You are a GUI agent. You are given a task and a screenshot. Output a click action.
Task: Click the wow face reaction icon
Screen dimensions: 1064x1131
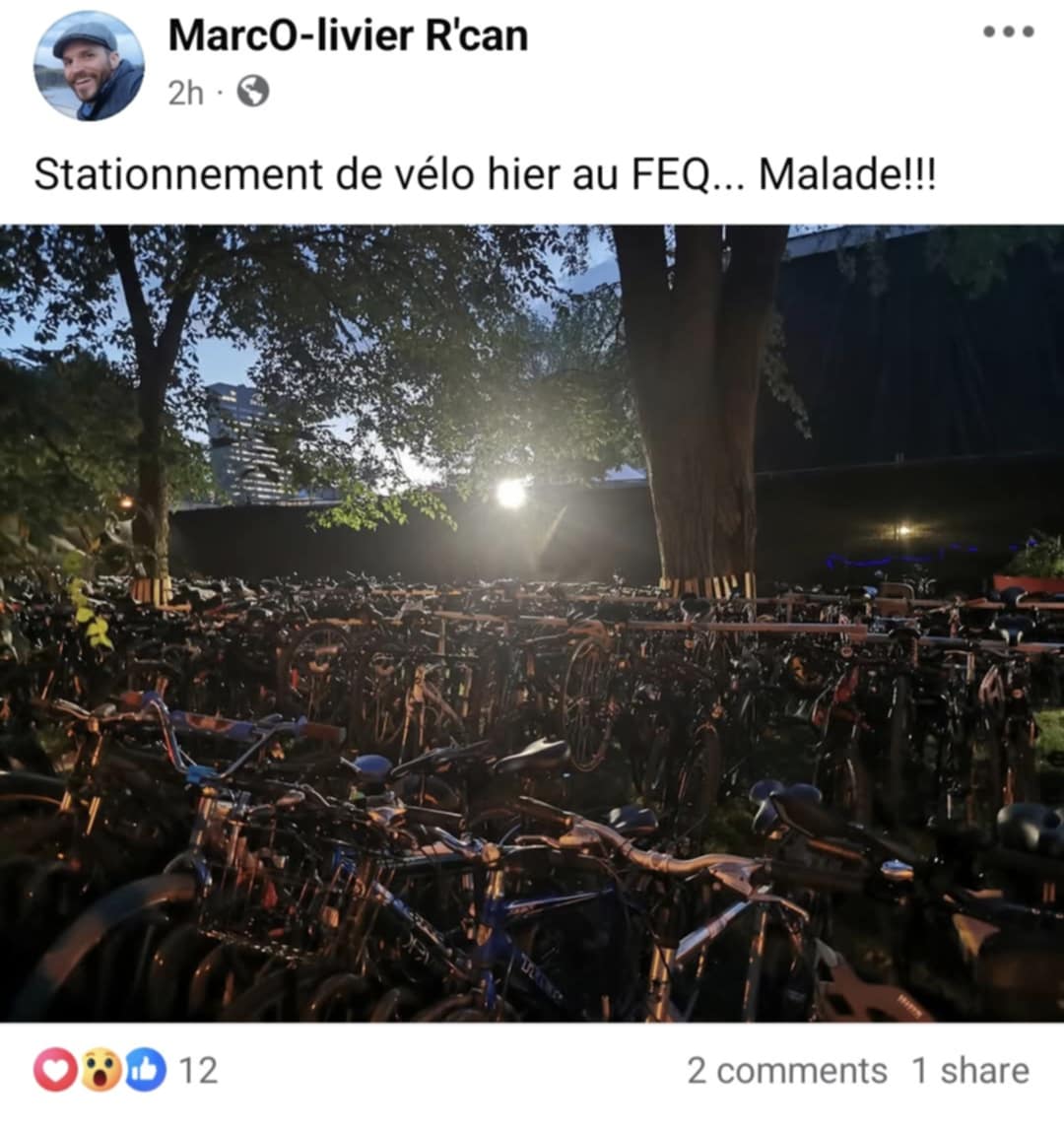pyautogui.click(x=100, y=1070)
